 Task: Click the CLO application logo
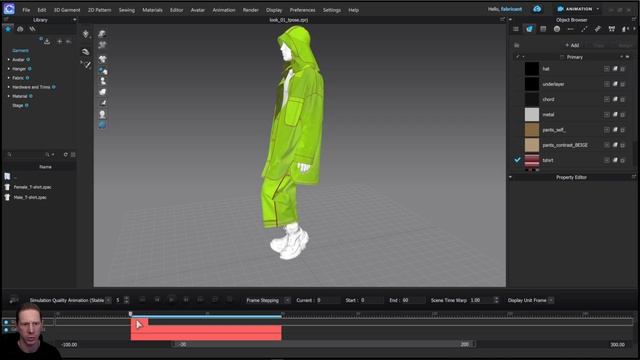point(9,9)
